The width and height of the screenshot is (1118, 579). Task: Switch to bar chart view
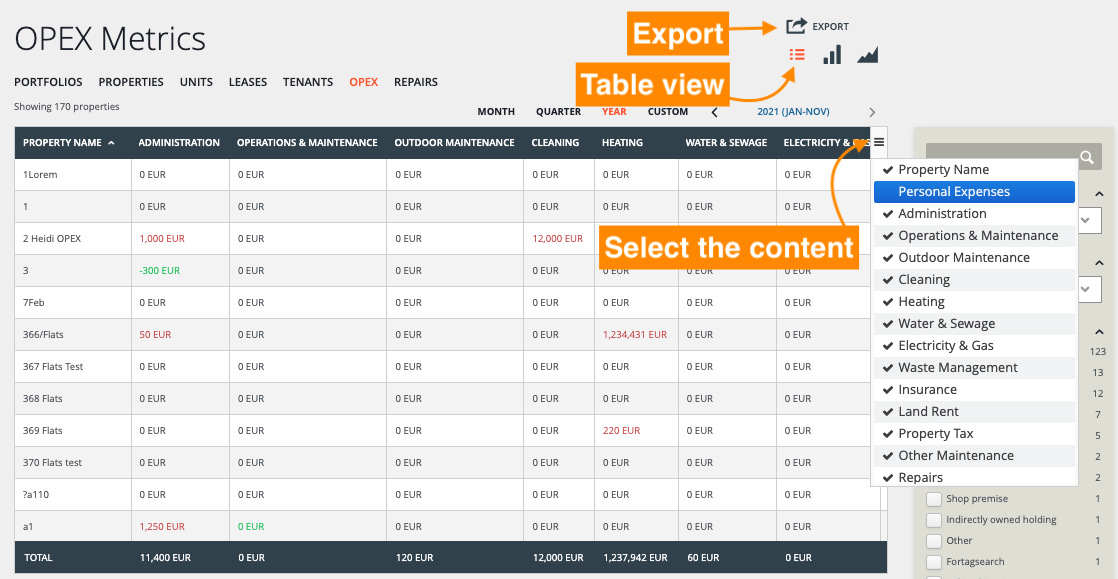(x=831, y=55)
